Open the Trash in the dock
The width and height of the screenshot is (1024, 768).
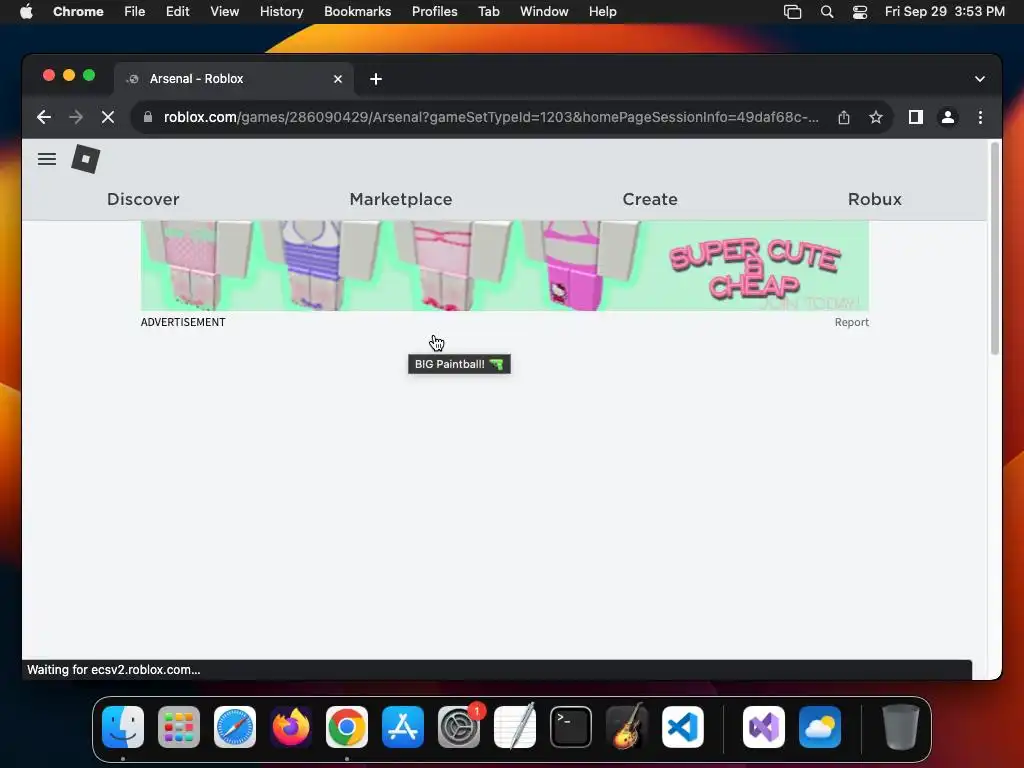tap(901, 727)
